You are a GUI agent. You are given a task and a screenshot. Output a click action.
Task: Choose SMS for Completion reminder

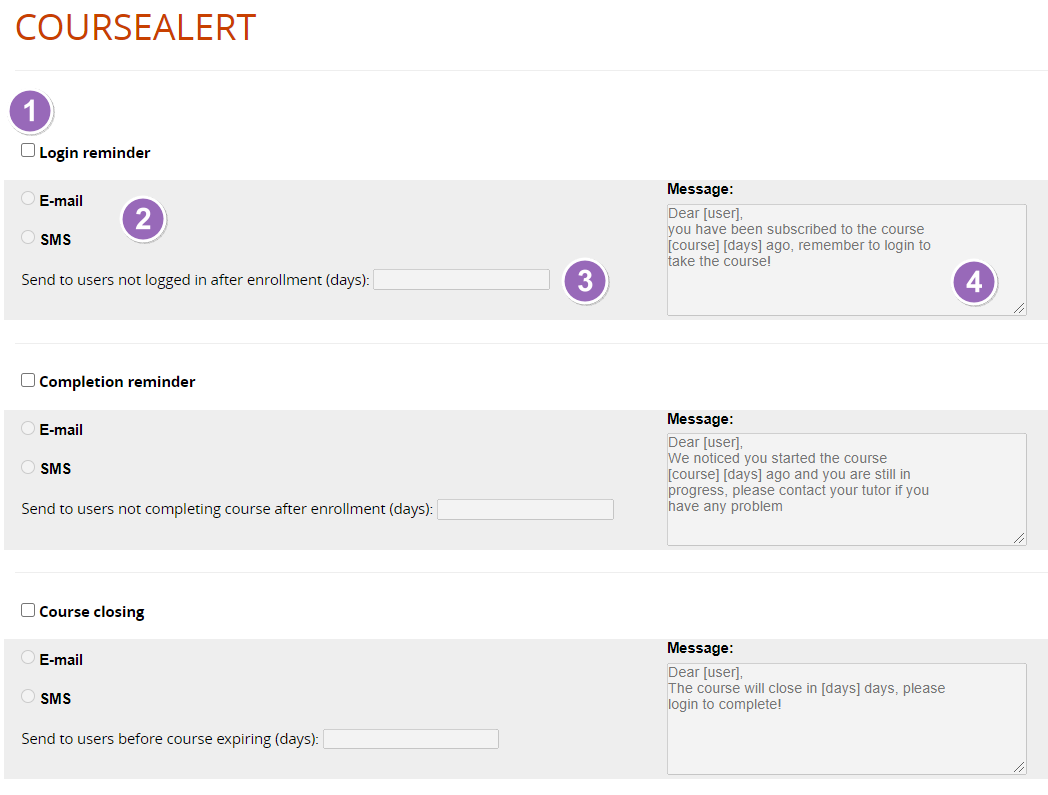(28, 467)
